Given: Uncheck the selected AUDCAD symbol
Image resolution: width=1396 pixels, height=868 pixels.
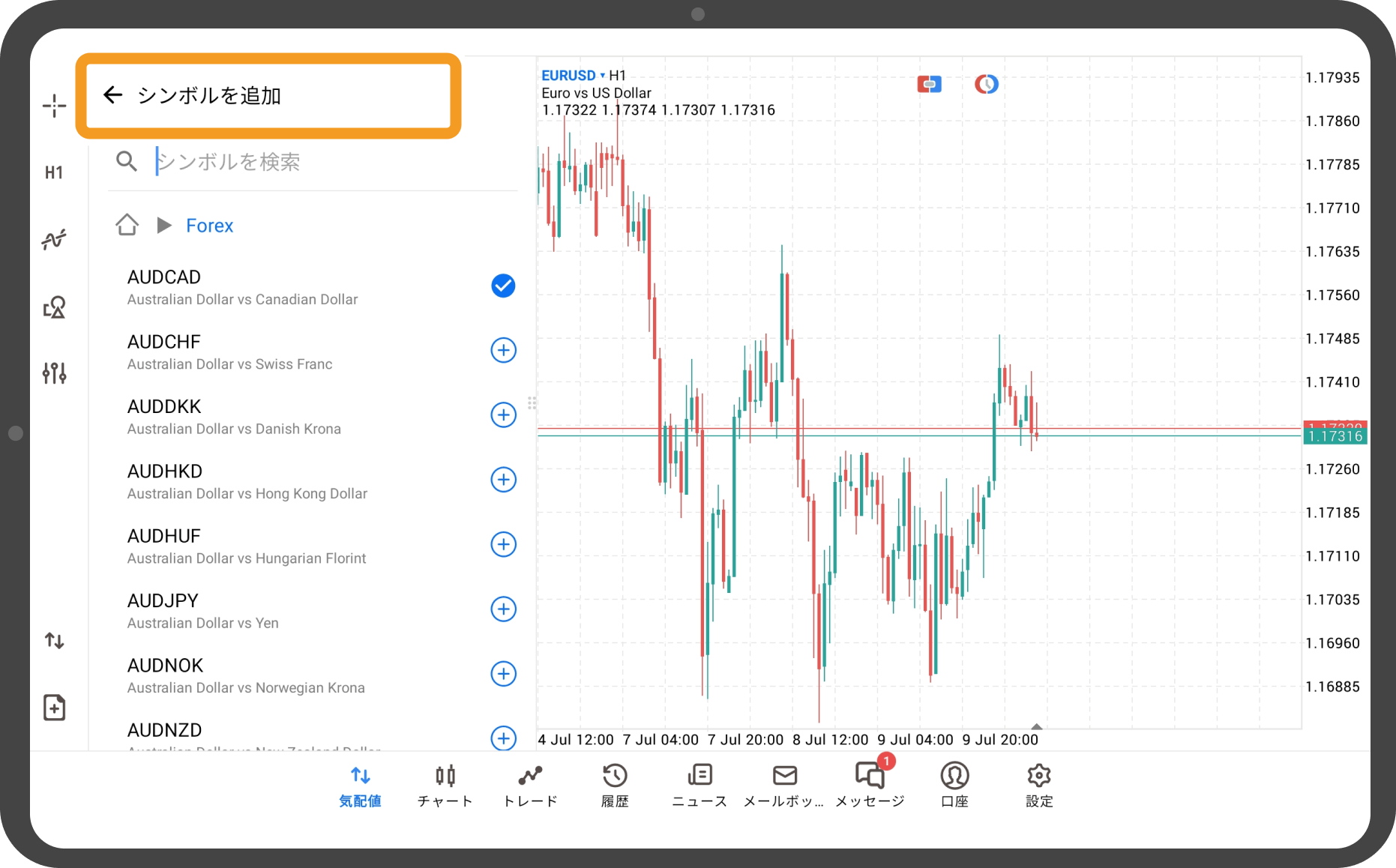Looking at the screenshot, I should [x=503, y=286].
